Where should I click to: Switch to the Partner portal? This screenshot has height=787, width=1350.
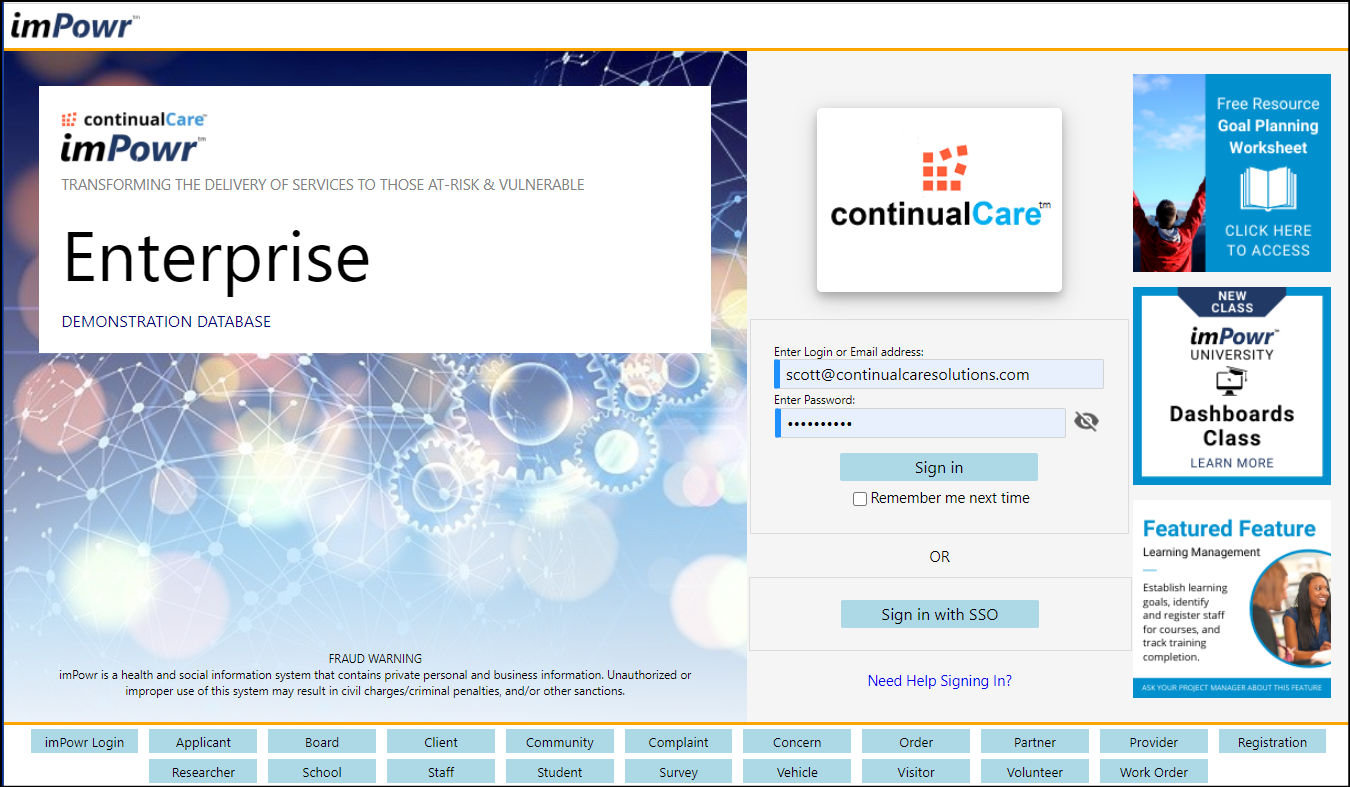tap(1035, 742)
